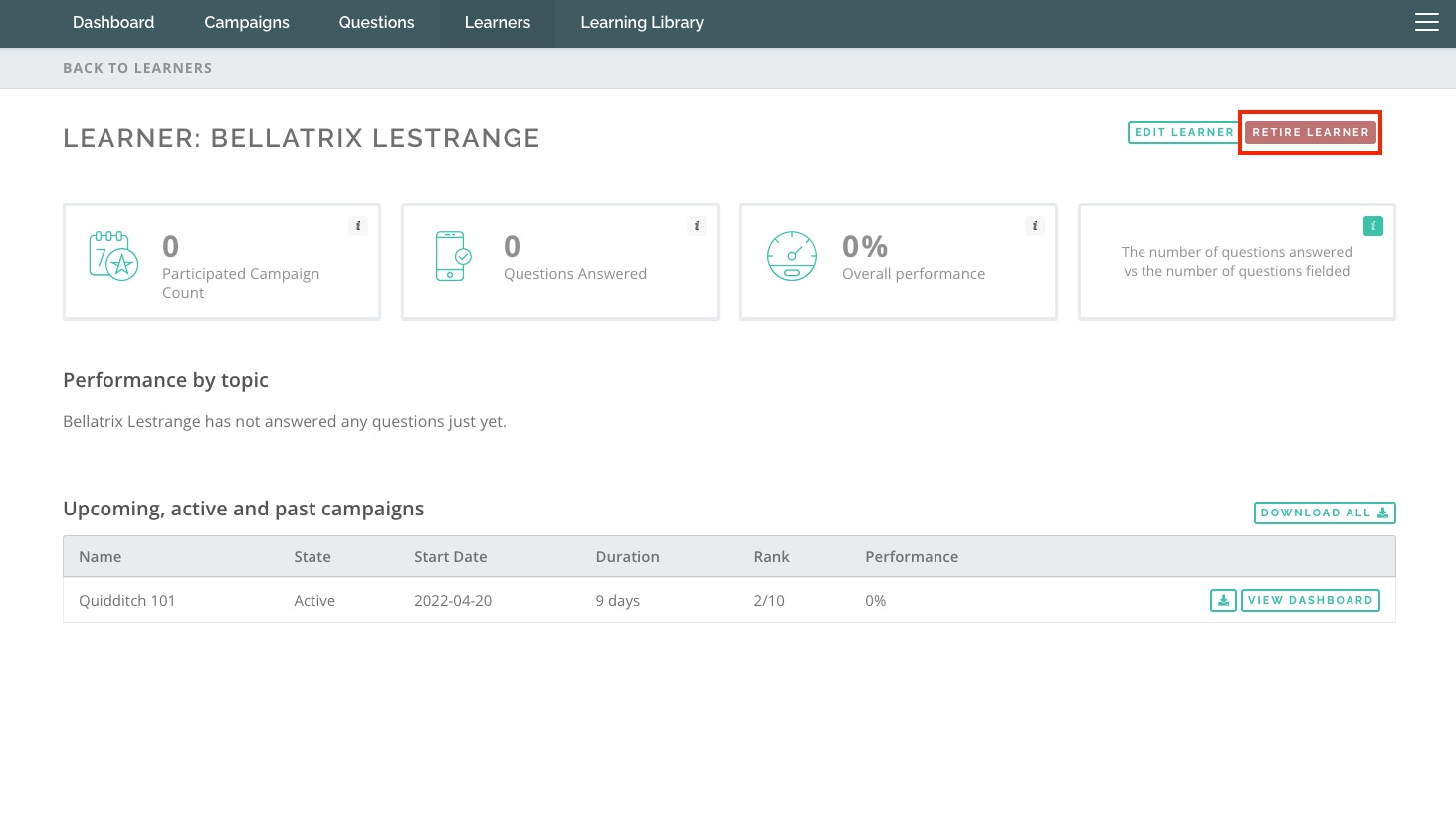Click the calendar star campaign icon
The image size is (1456, 820).
[x=113, y=256]
